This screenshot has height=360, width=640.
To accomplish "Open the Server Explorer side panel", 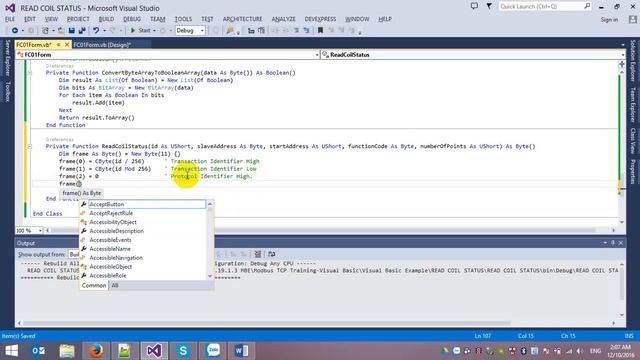I will point(7,58).
